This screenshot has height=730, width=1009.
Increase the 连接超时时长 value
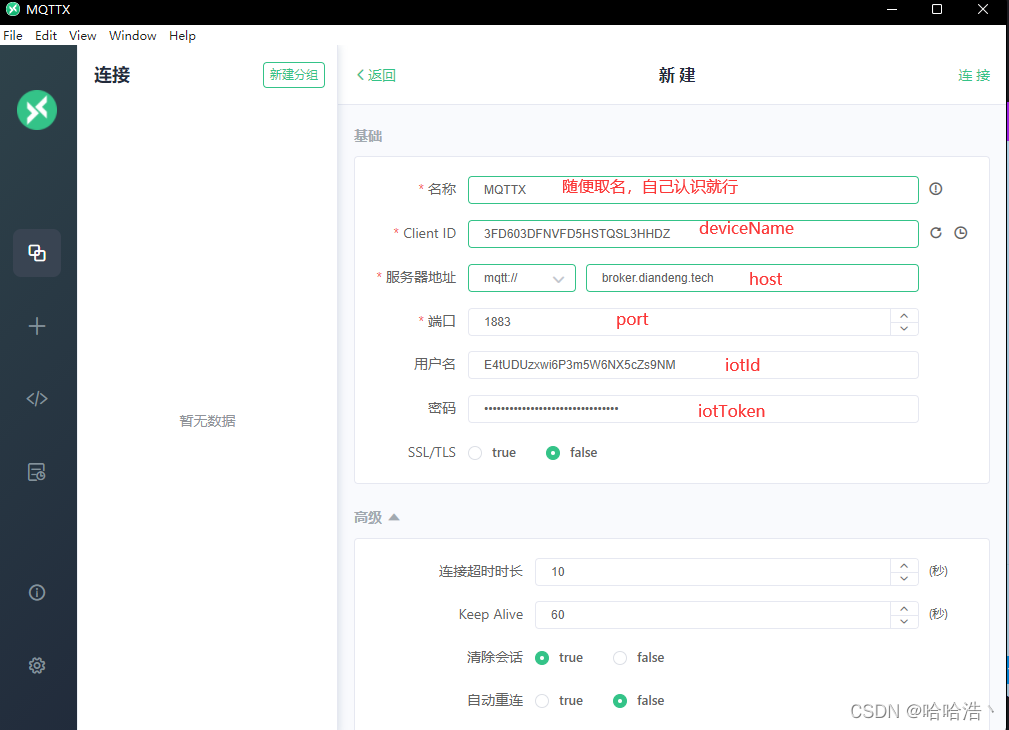pyautogui.click(x=904, y=565)
